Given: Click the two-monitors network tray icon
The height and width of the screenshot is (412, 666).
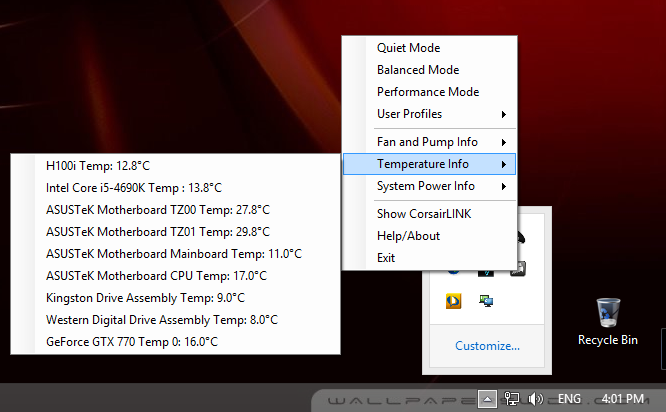Looking at the screenshot, I should click(x=486, y=301).
